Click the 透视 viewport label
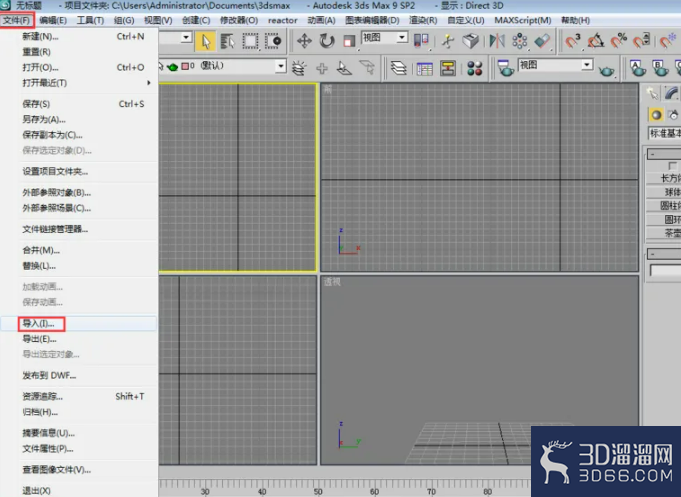The image size is (681, 497). tap(332, 282)
